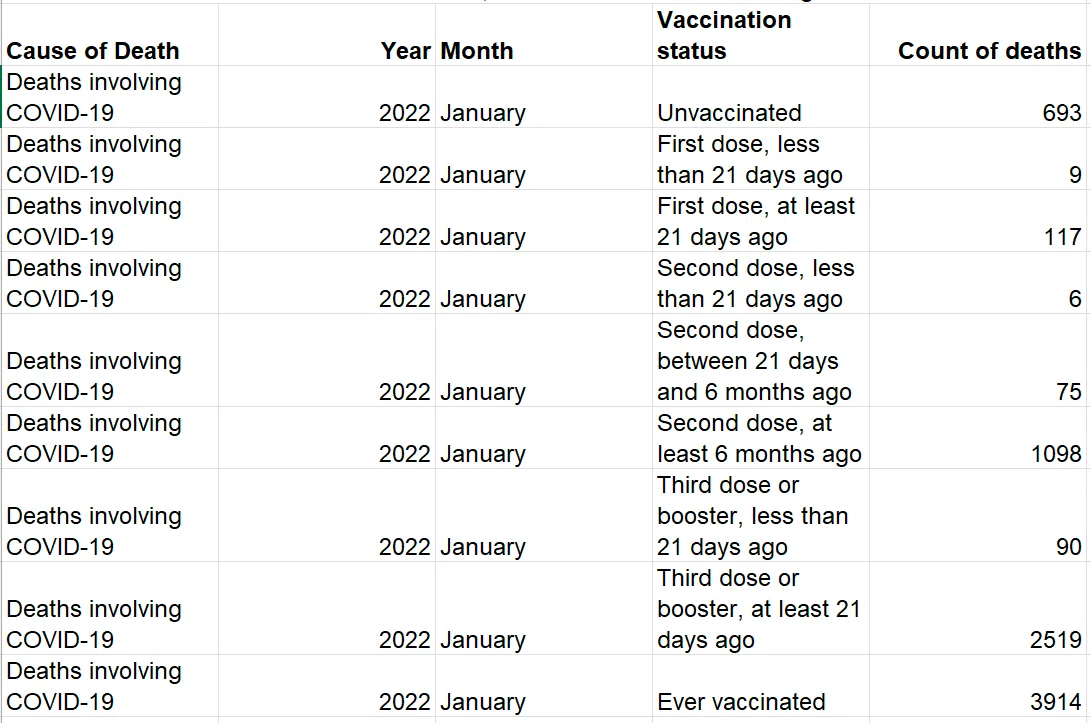Select the 'First dose, less than 21 days ago' cell

pos(761,159)
